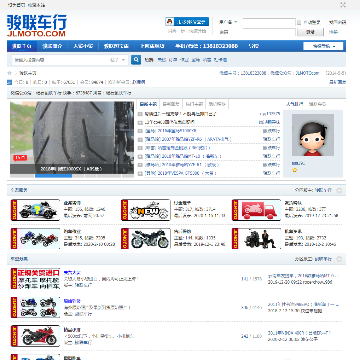Screen dimensions: 360x360
Task: Click into the search text box
Action: click(x=60, y=60)
